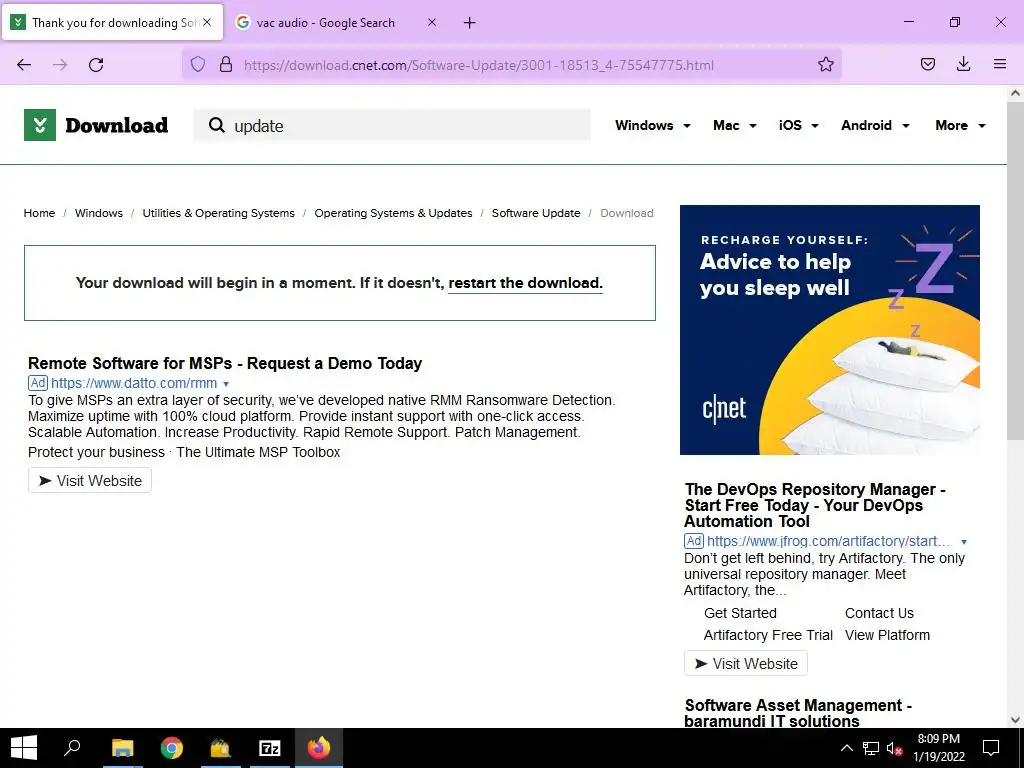Click the green Download logo icon

40,125
